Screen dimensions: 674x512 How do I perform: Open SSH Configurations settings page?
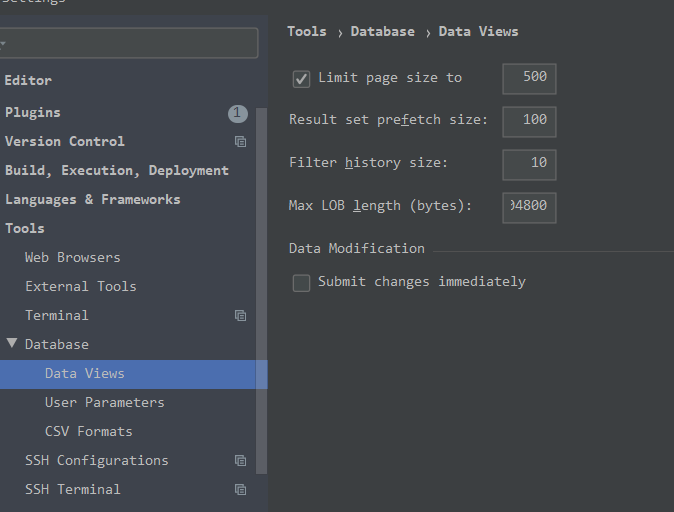click(x=97, y=460)
